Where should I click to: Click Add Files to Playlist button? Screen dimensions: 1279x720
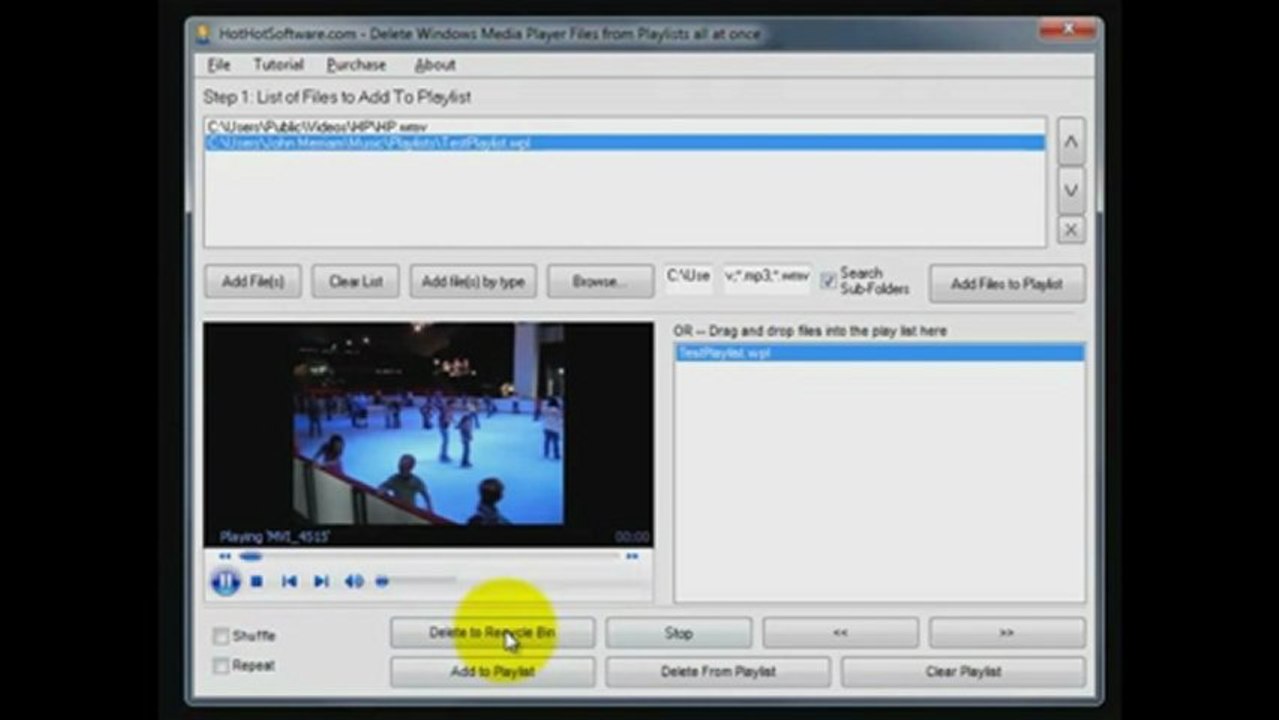(x=1007, y=284)
